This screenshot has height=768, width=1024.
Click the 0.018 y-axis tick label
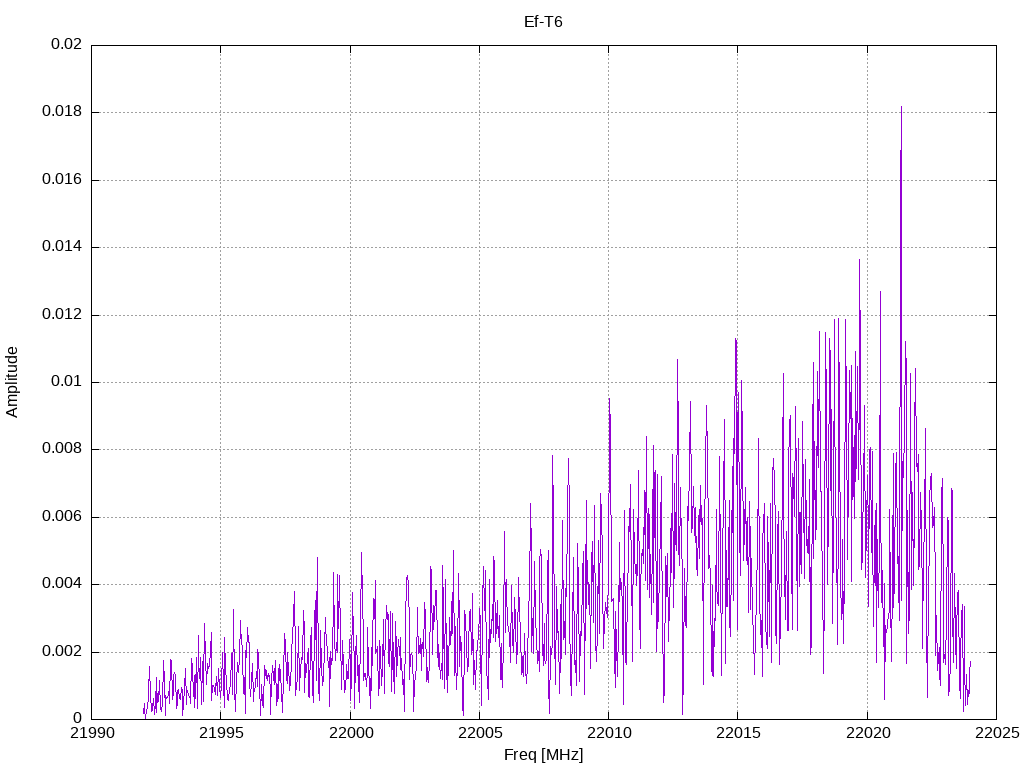(x=63, y=112)
